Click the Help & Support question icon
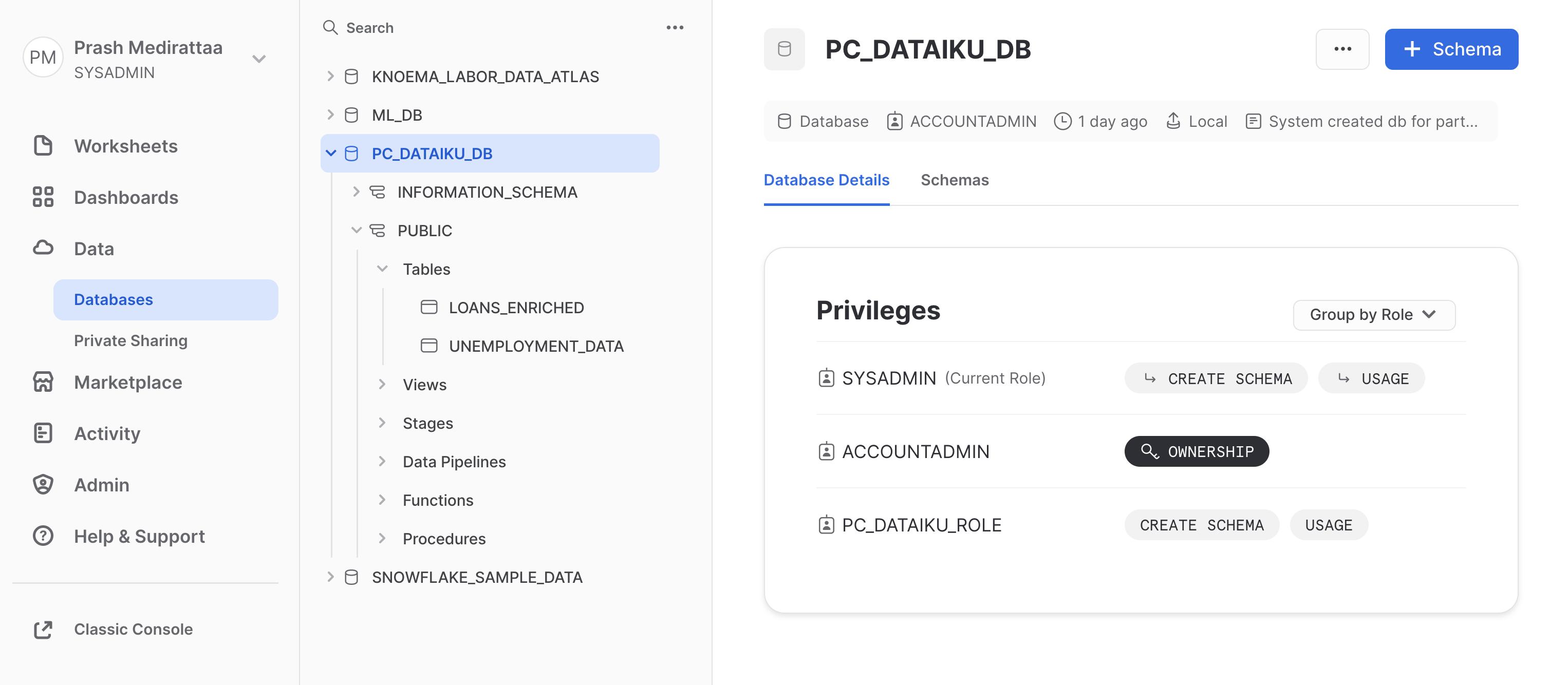Screen dimensions: 1568x685 point(43,536)
